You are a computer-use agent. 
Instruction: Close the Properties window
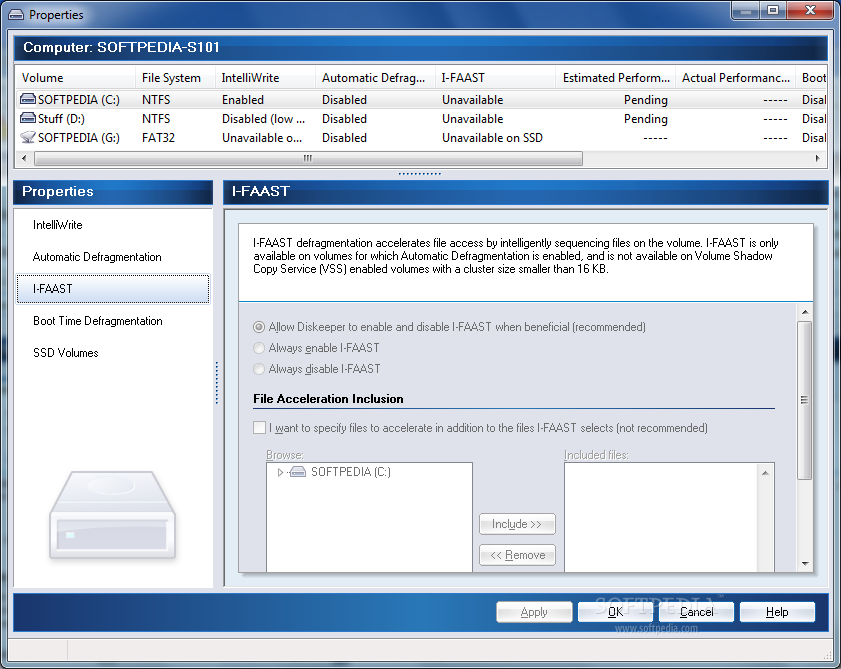coord(810,11)
